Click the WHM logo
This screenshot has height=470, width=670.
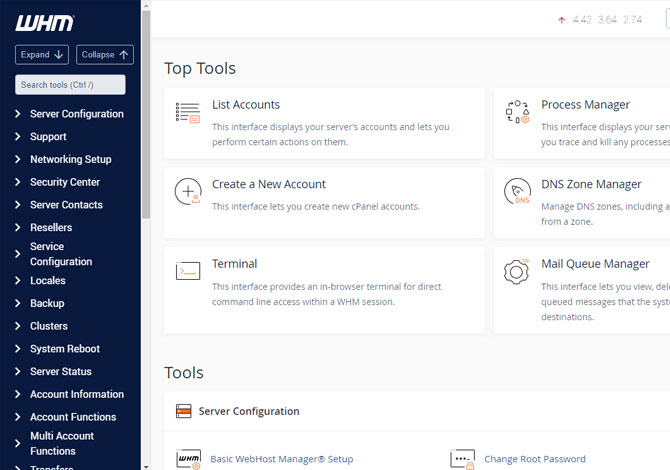43,22
